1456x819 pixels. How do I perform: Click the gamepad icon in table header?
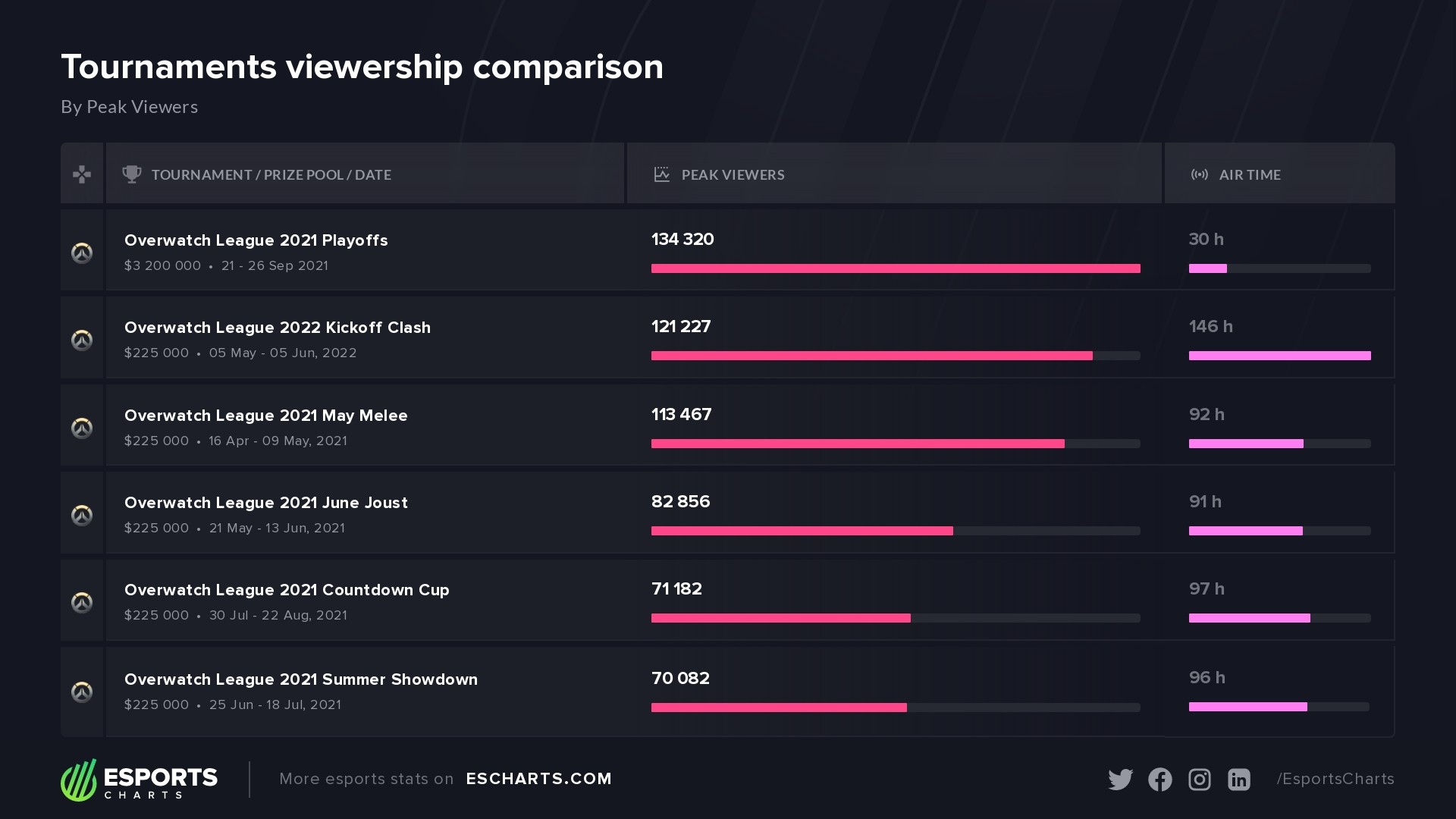(x=82, y=174)
